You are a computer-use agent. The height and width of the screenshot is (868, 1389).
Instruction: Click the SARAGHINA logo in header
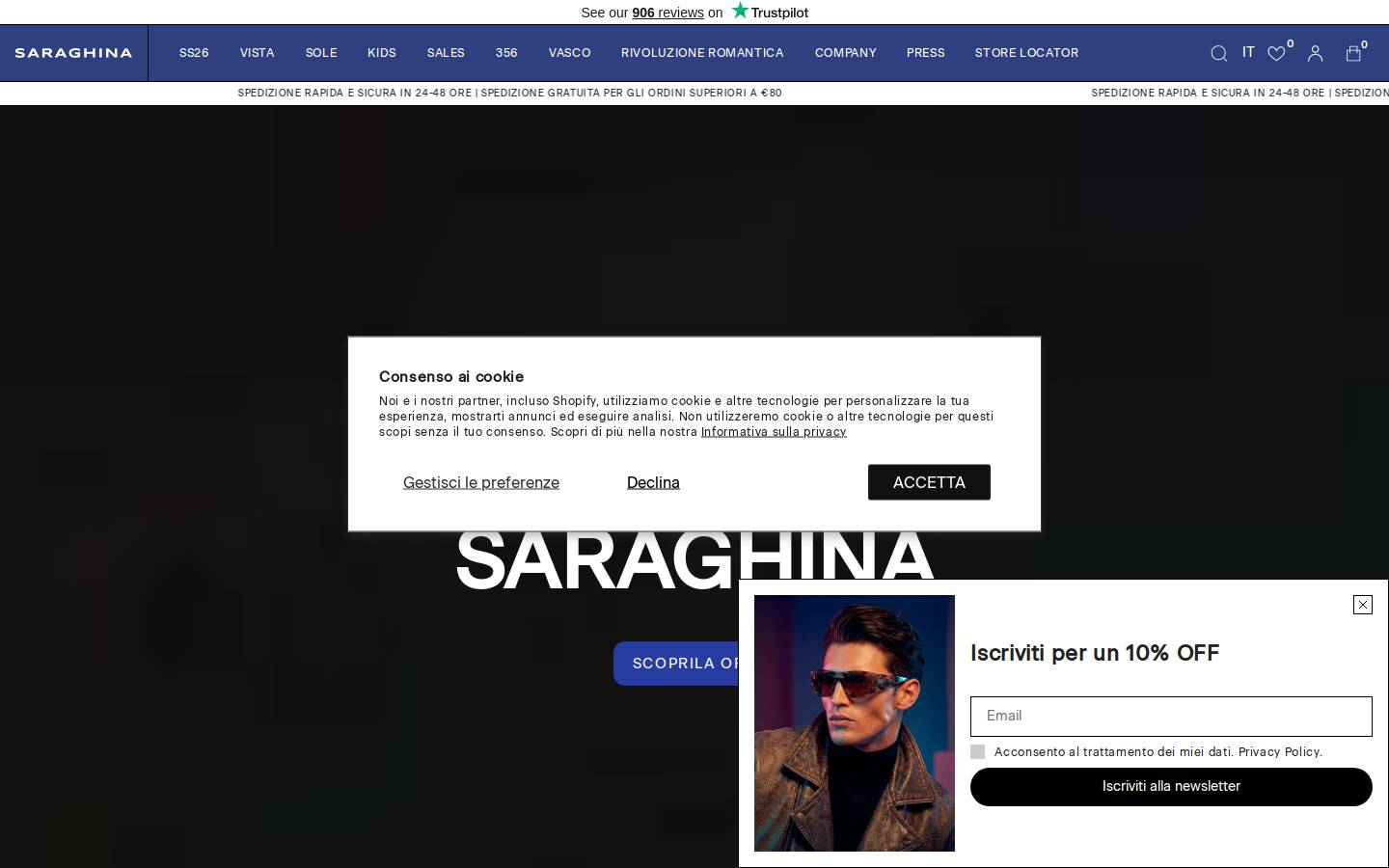(x=73, y=53)
